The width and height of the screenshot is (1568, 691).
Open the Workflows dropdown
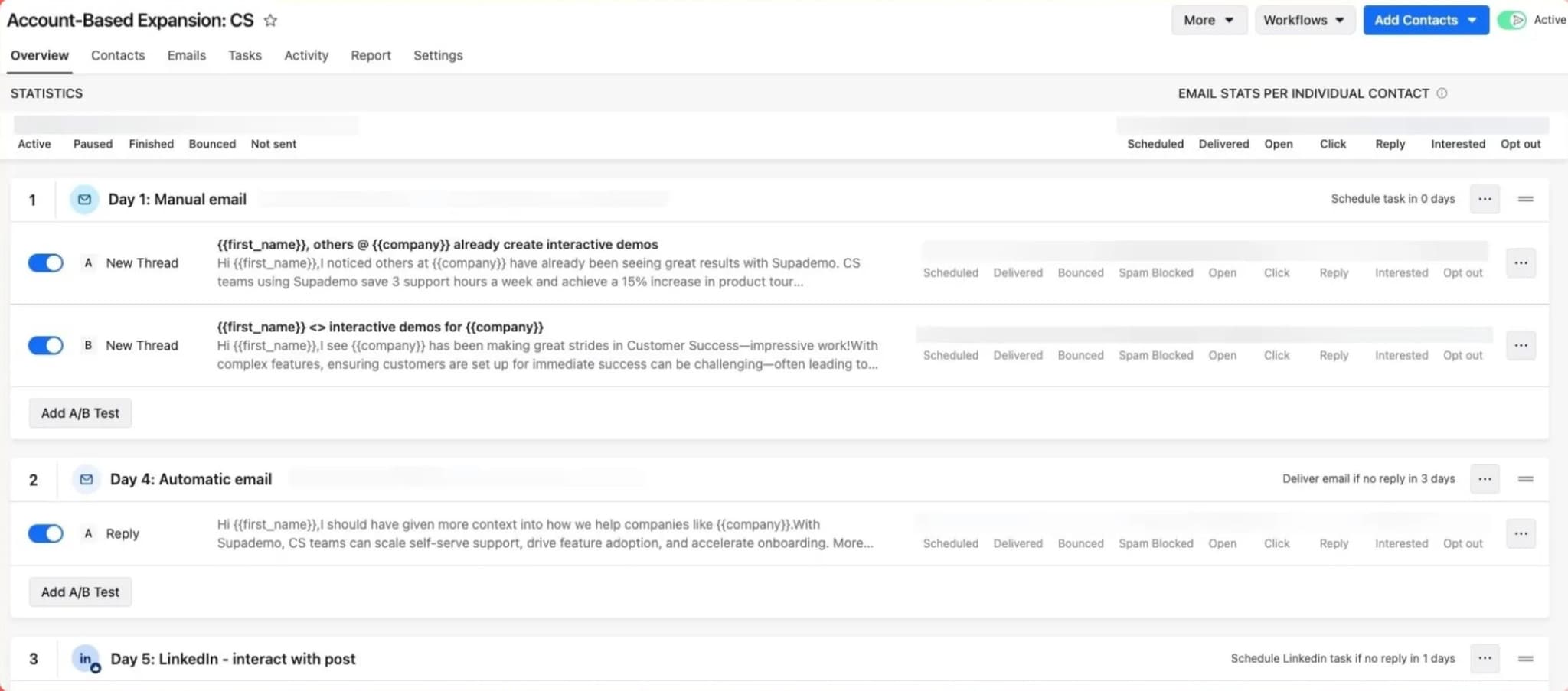coord(1304,20)
